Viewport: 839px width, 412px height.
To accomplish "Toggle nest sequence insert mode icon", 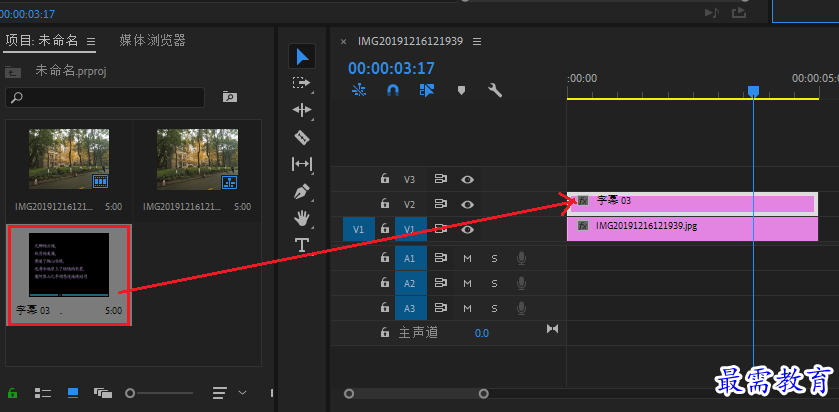I will [x=359, y=90].
